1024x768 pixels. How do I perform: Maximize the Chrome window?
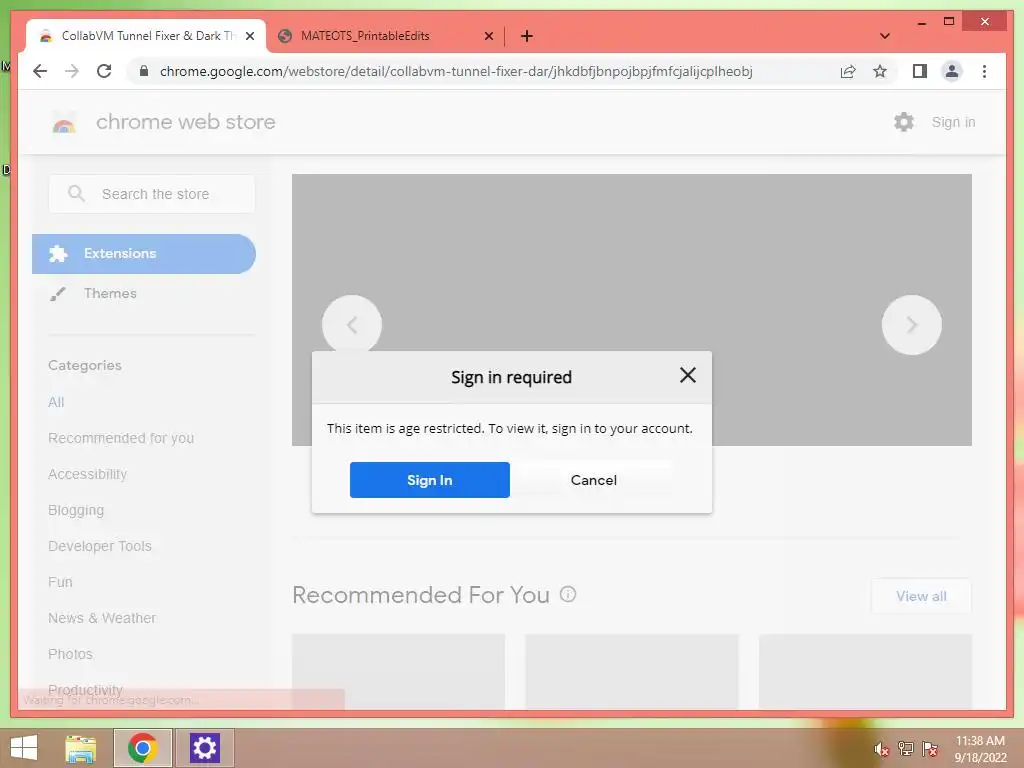point(949,22)
